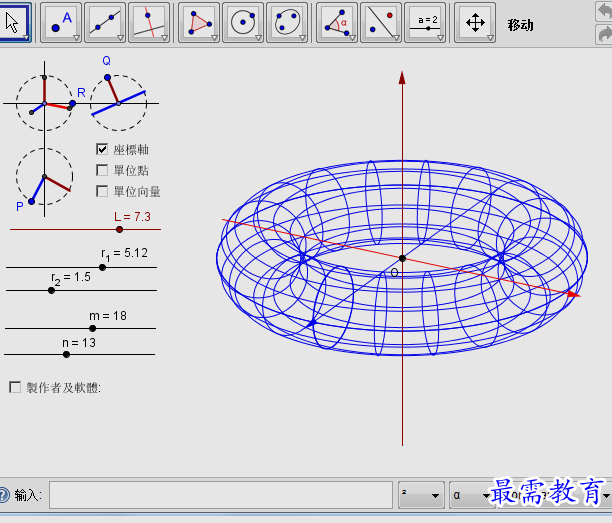This screenshot has height=523, width=612.
Task: Tick the 製作者及軟體 checkbox
Action: pyautogui.click(x=15, y=386)
